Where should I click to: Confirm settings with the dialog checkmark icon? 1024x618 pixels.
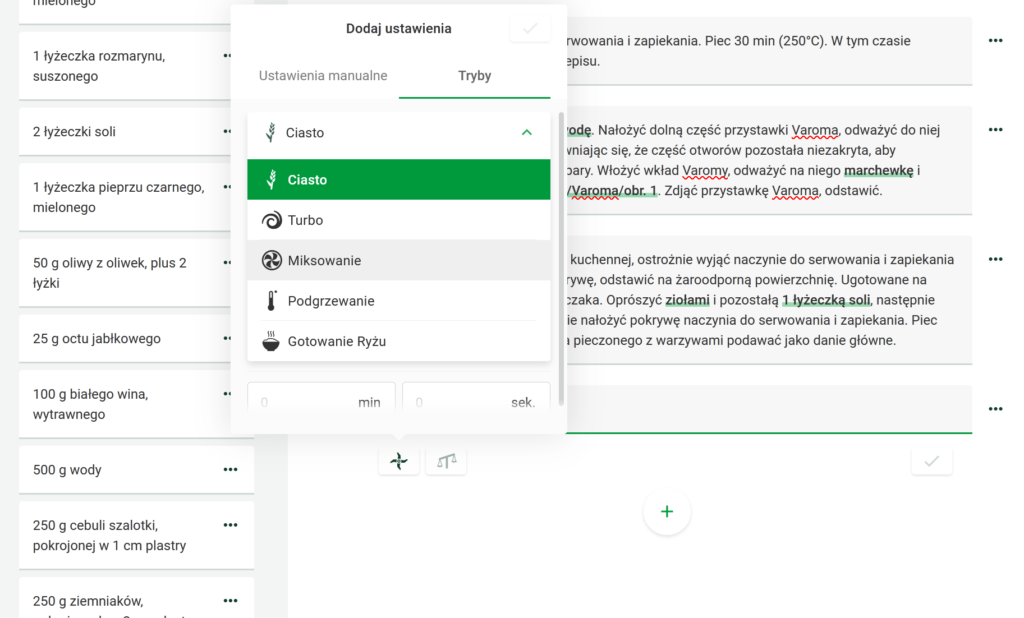tap(530, 27)
